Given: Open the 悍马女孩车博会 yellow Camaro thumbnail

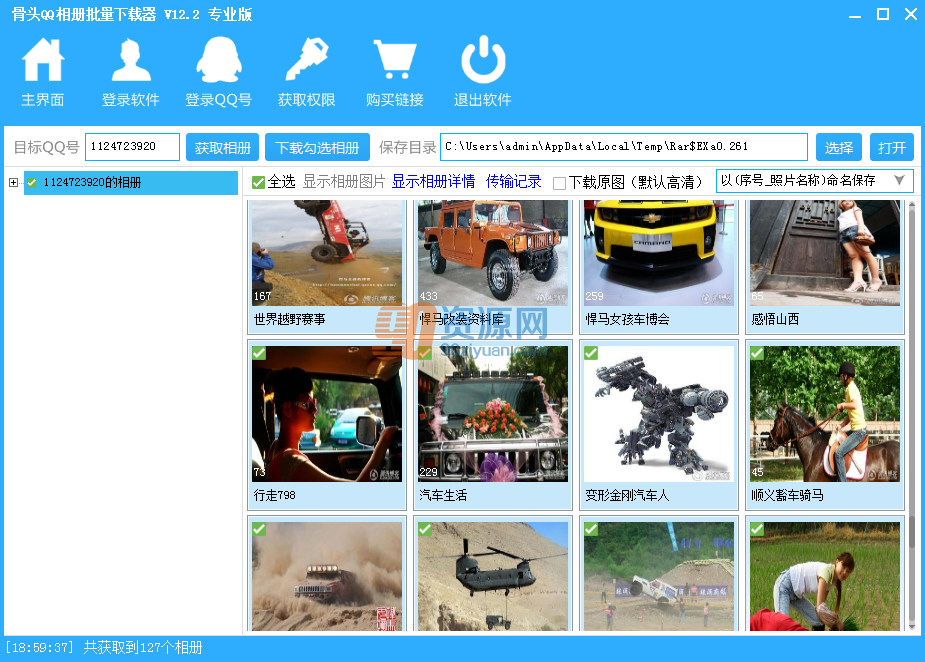Looking at the screenshot, I should click(659, 253).
